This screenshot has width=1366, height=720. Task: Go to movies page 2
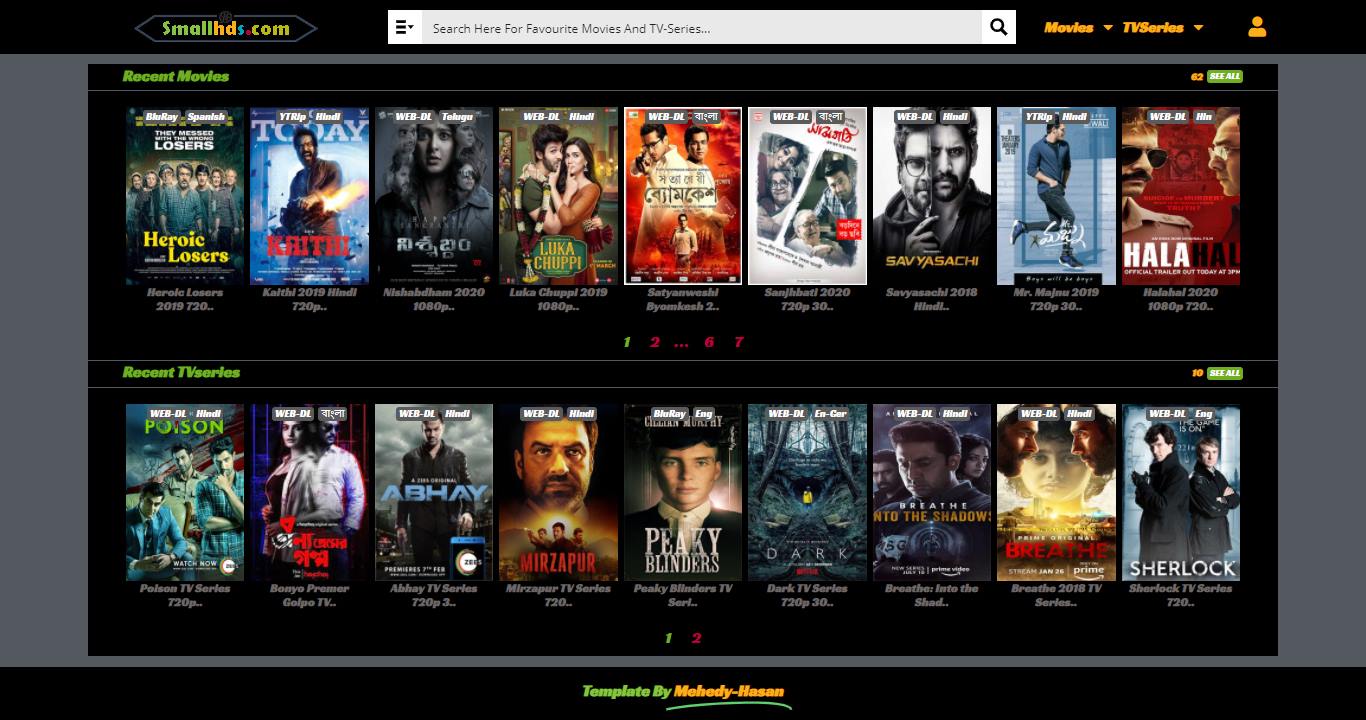655,342
